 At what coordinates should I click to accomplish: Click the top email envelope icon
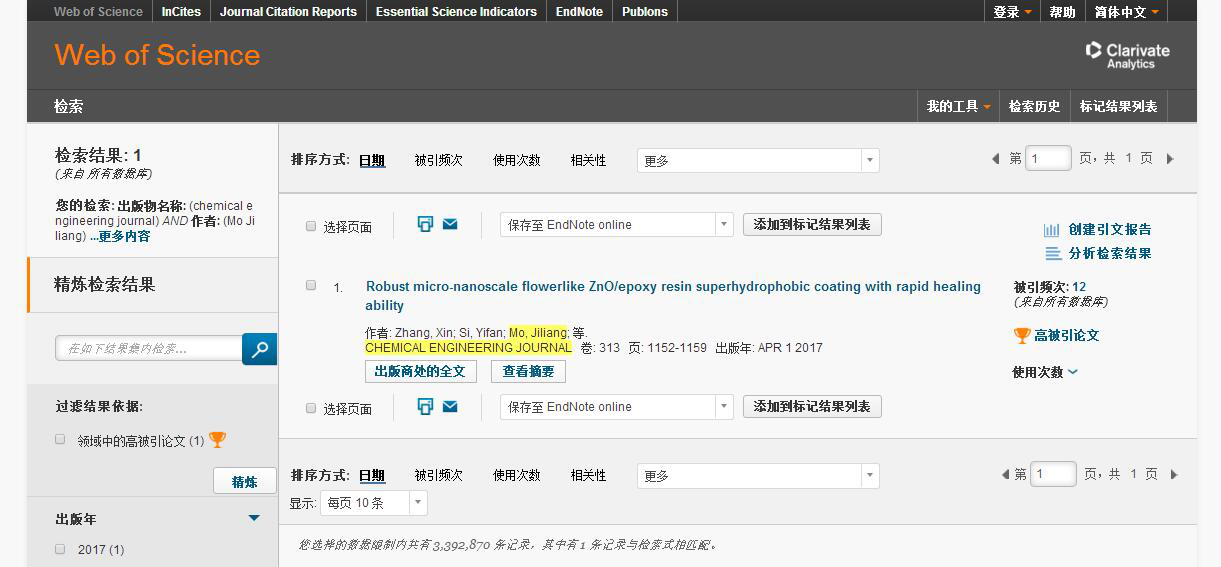click(x=450, y=224)
